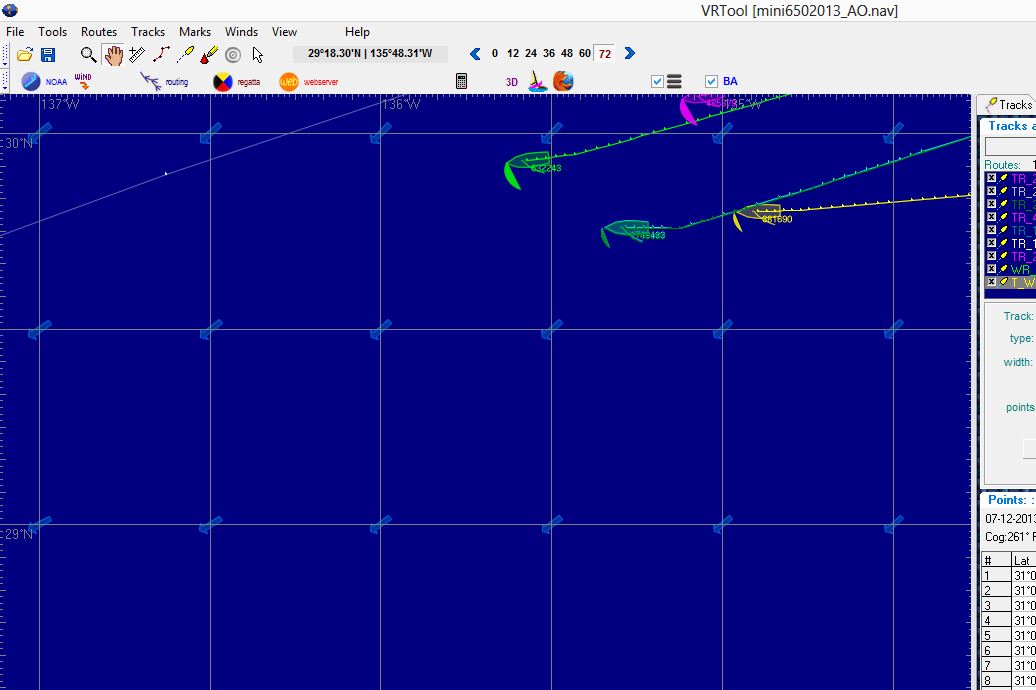Image resolution: width=1036 pixels, height=690 pixels.
Task: Open the Winds menu
Action: tap(241, 32)
